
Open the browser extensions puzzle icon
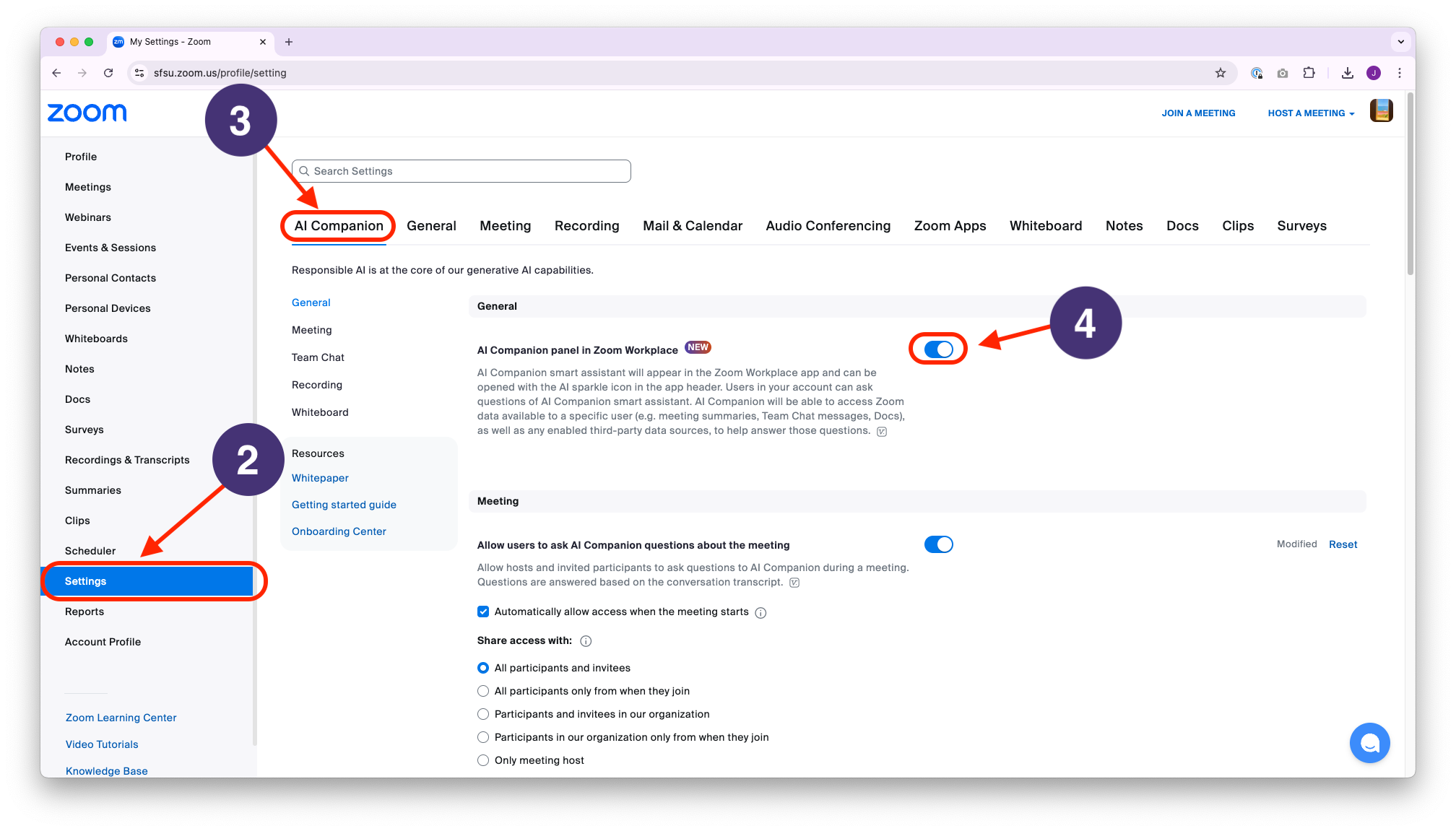[1309, 73]
